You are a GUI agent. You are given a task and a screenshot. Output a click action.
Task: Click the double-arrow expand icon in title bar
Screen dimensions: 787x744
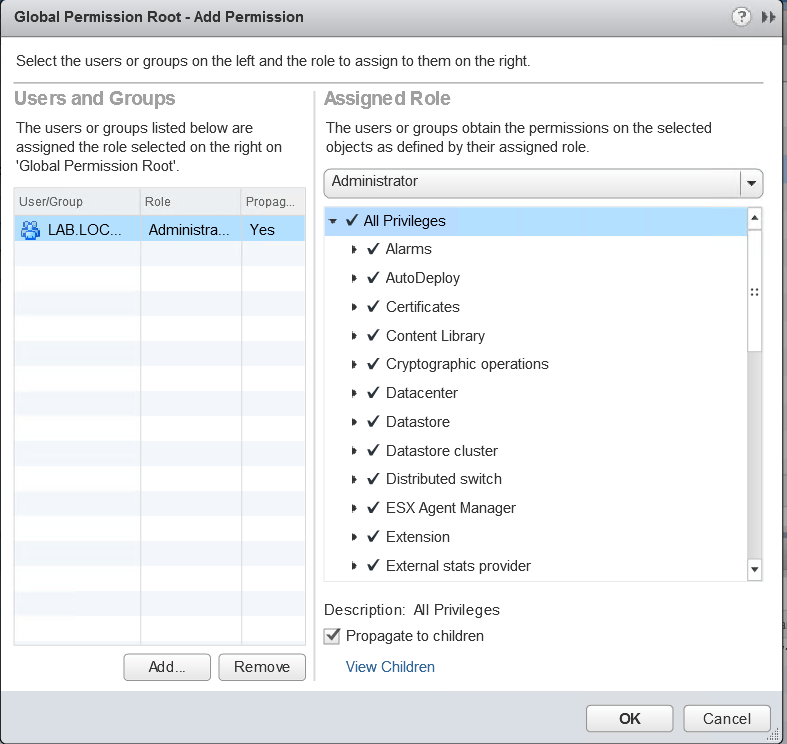(x=768, y=17)
